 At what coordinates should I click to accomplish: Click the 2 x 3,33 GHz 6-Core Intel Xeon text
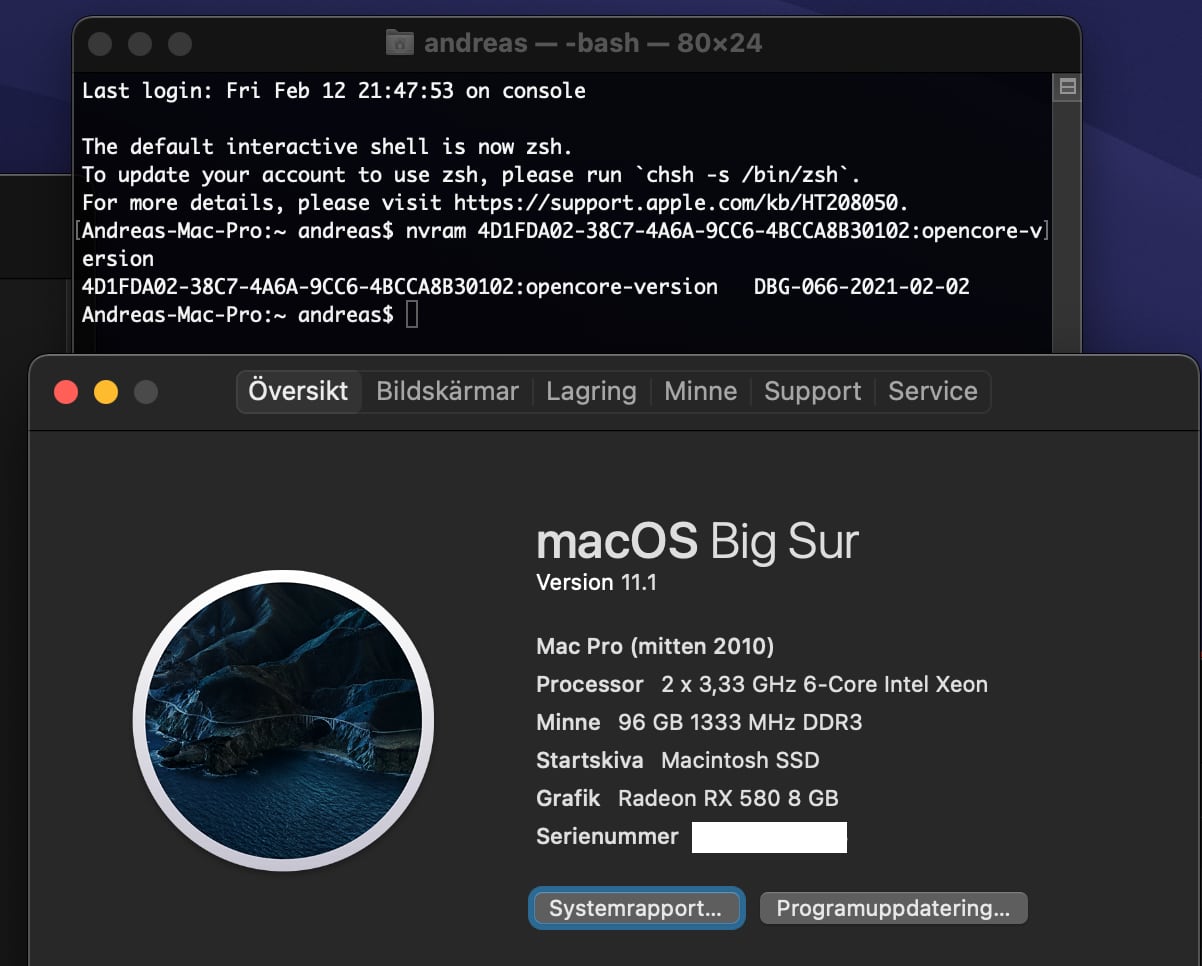(x=825, y=684)
